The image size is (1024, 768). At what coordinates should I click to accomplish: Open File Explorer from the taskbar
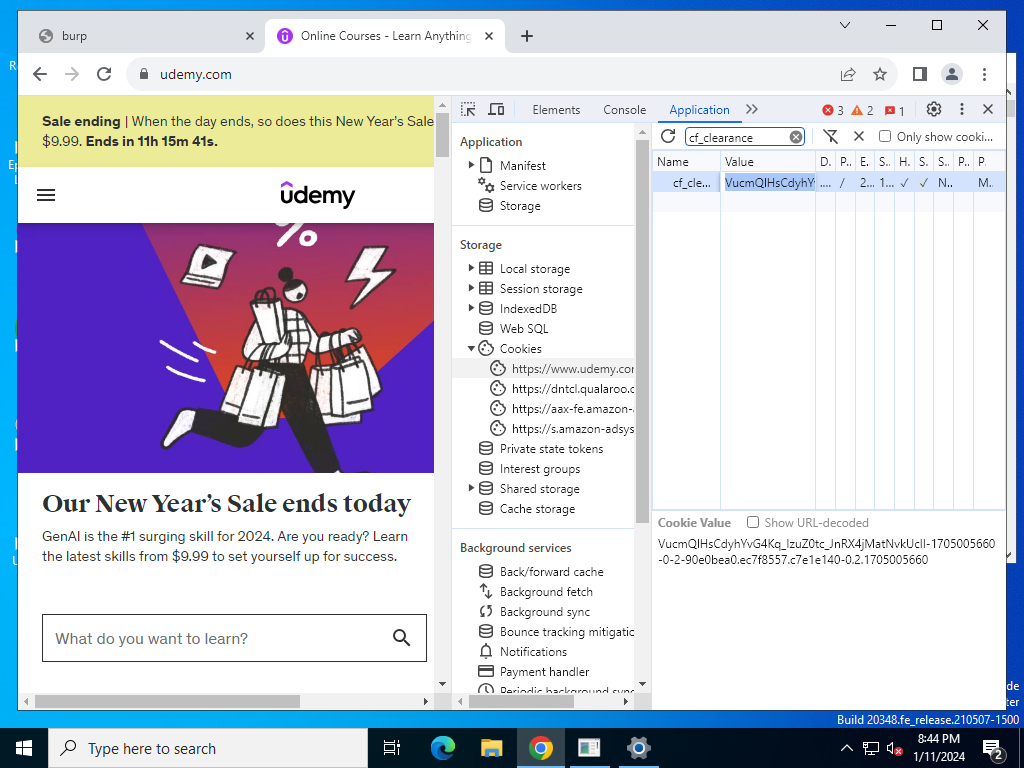pyautogui.click(x=491, y=748)
